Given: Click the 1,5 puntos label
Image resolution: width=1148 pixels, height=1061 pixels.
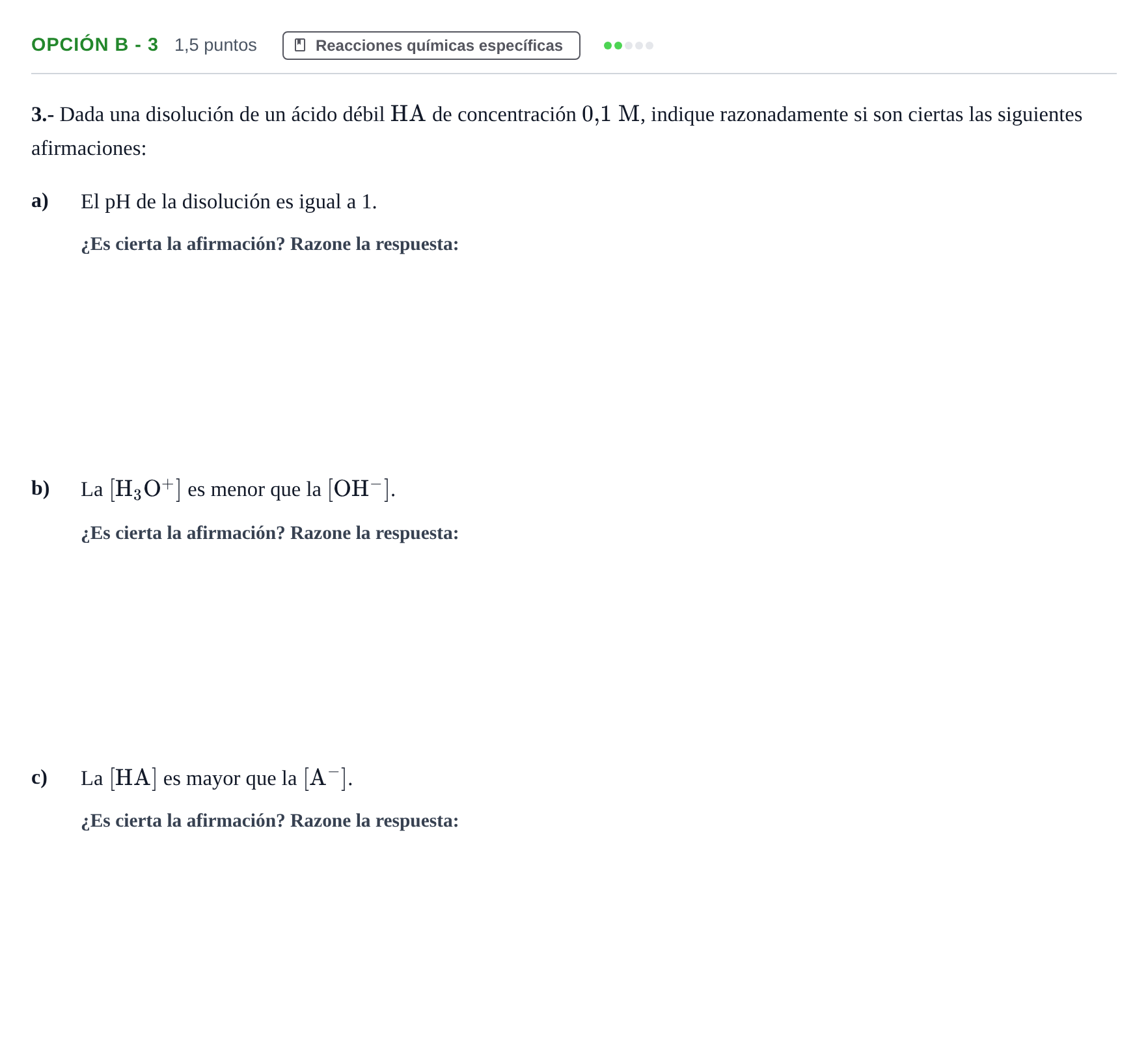Looking at the screenshot, I should pyautogui.click(x=215, y=45).
